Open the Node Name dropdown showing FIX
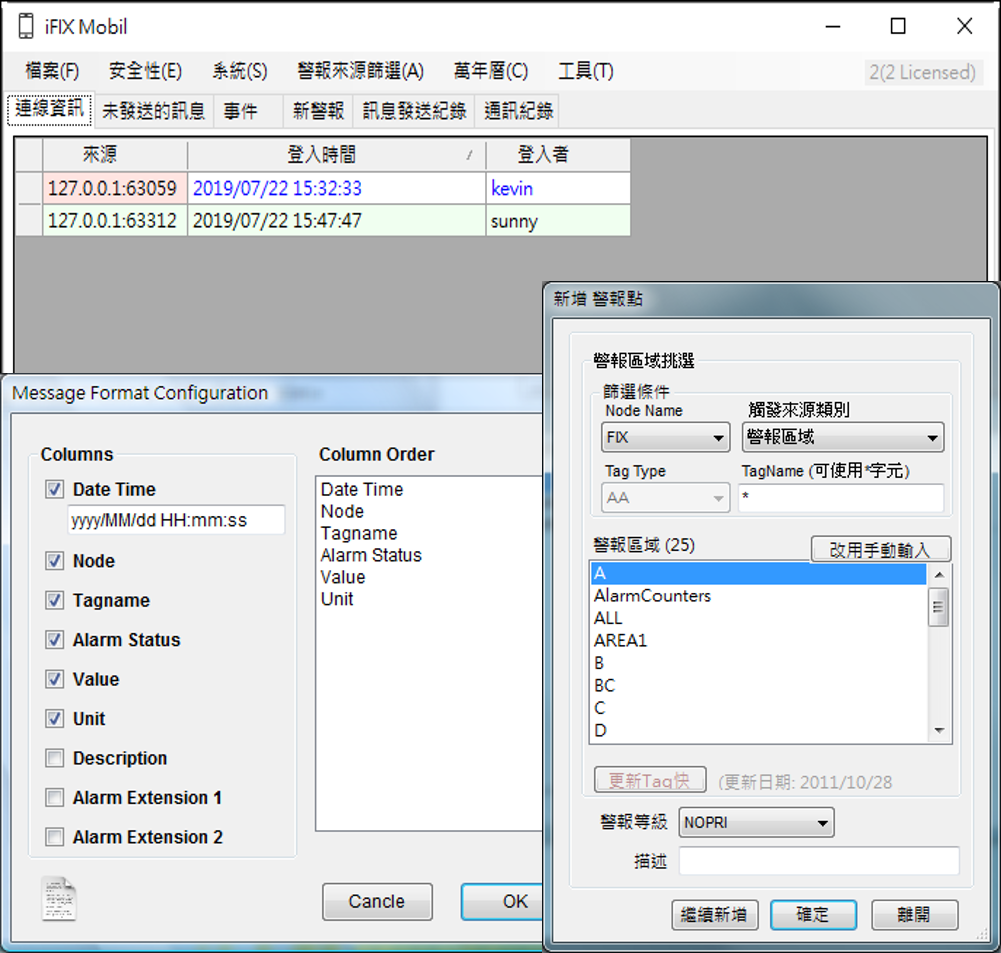This screenshot has width=1001, height=953. point(666,437)
